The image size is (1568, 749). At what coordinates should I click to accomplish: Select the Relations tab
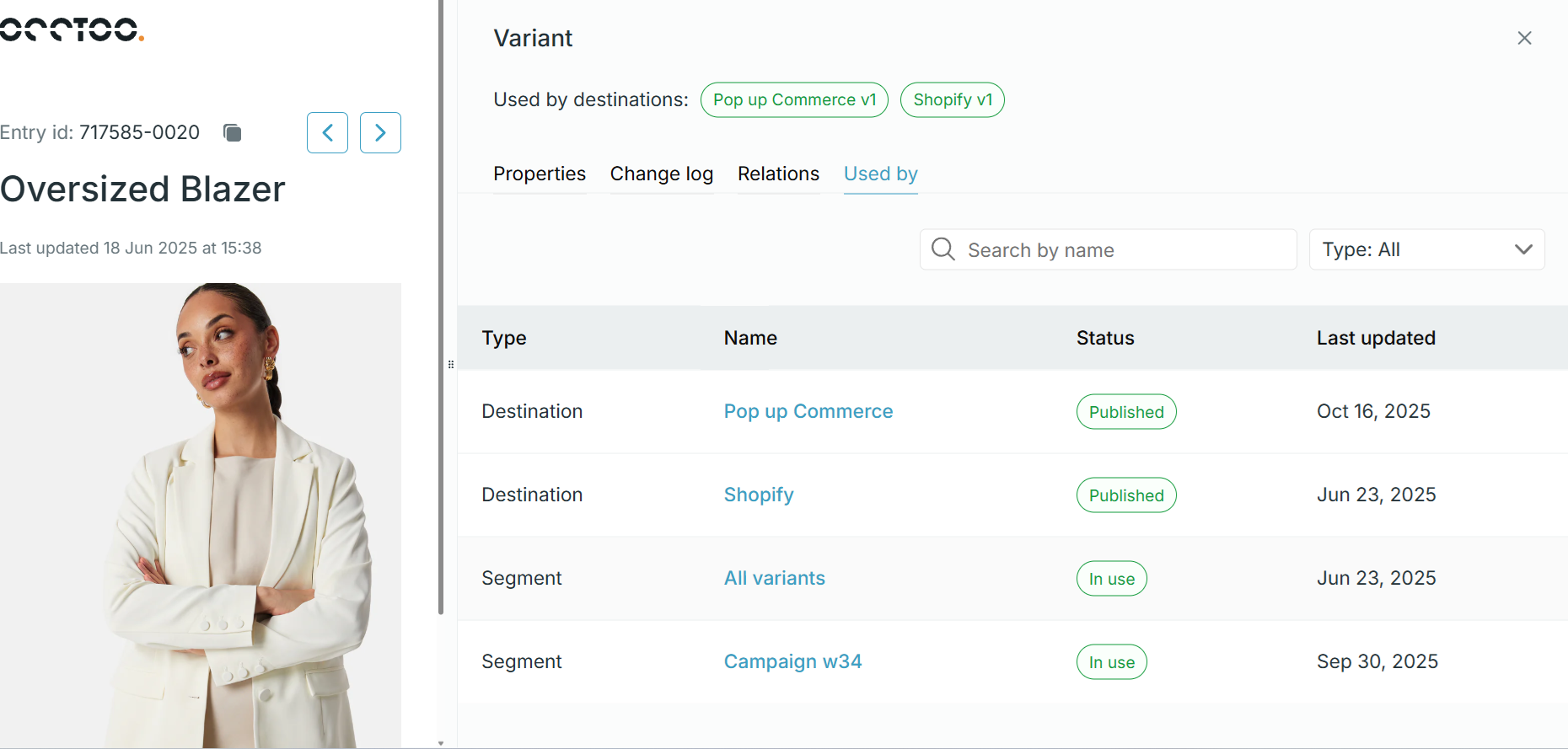[x=778, y=174]
